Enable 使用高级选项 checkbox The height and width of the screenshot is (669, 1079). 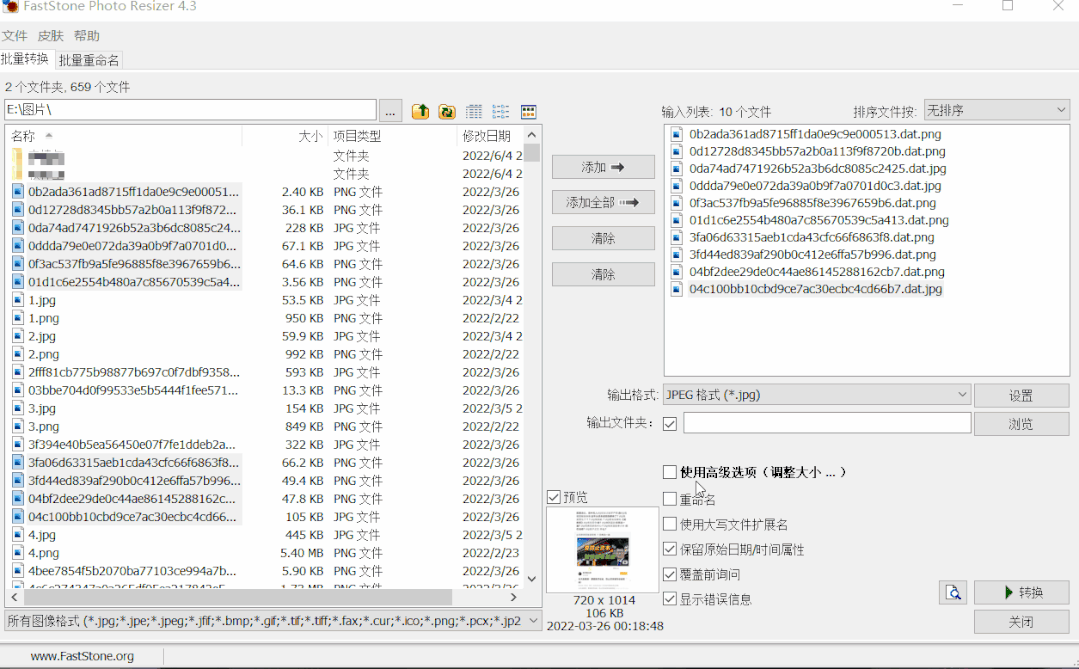pyautogui.click(x=670, y=473)
